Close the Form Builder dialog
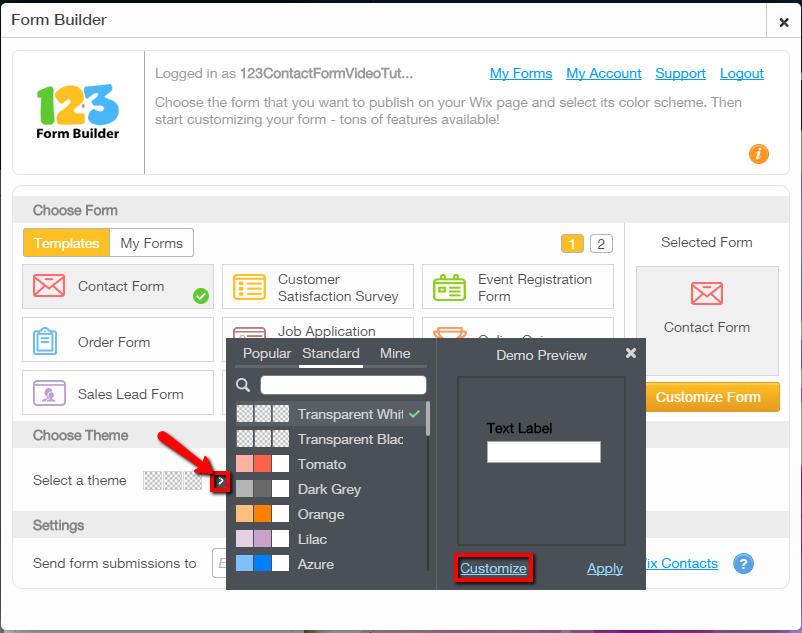The height and width of the screenshot is (633, 802). point(784,22)
